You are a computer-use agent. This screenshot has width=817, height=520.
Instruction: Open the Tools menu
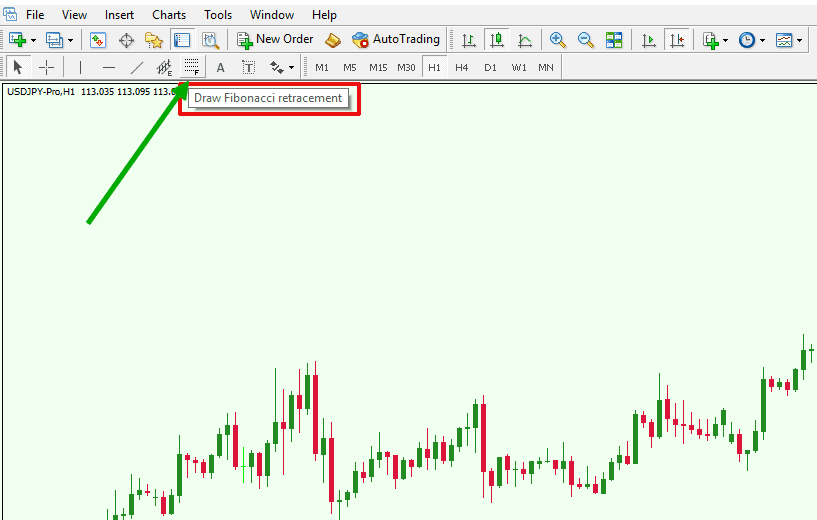[x=218, y=15]
